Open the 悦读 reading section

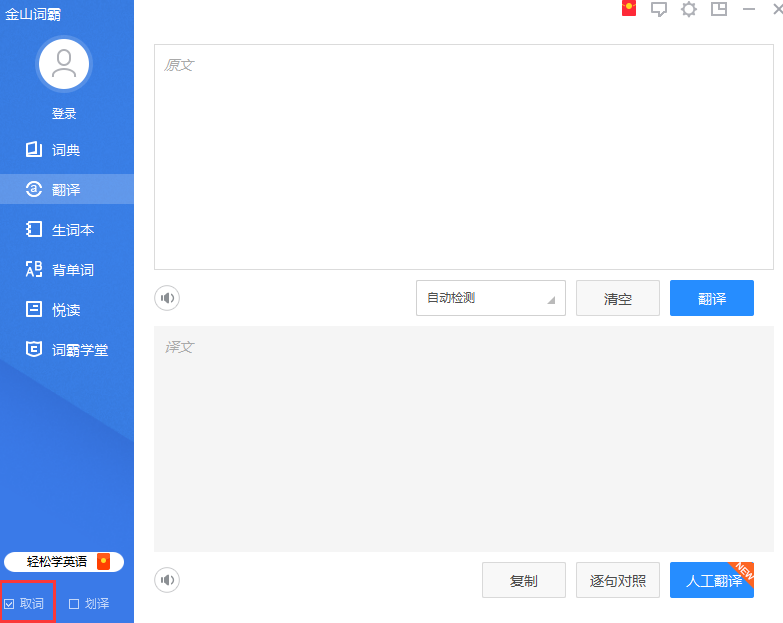[66, 310]
